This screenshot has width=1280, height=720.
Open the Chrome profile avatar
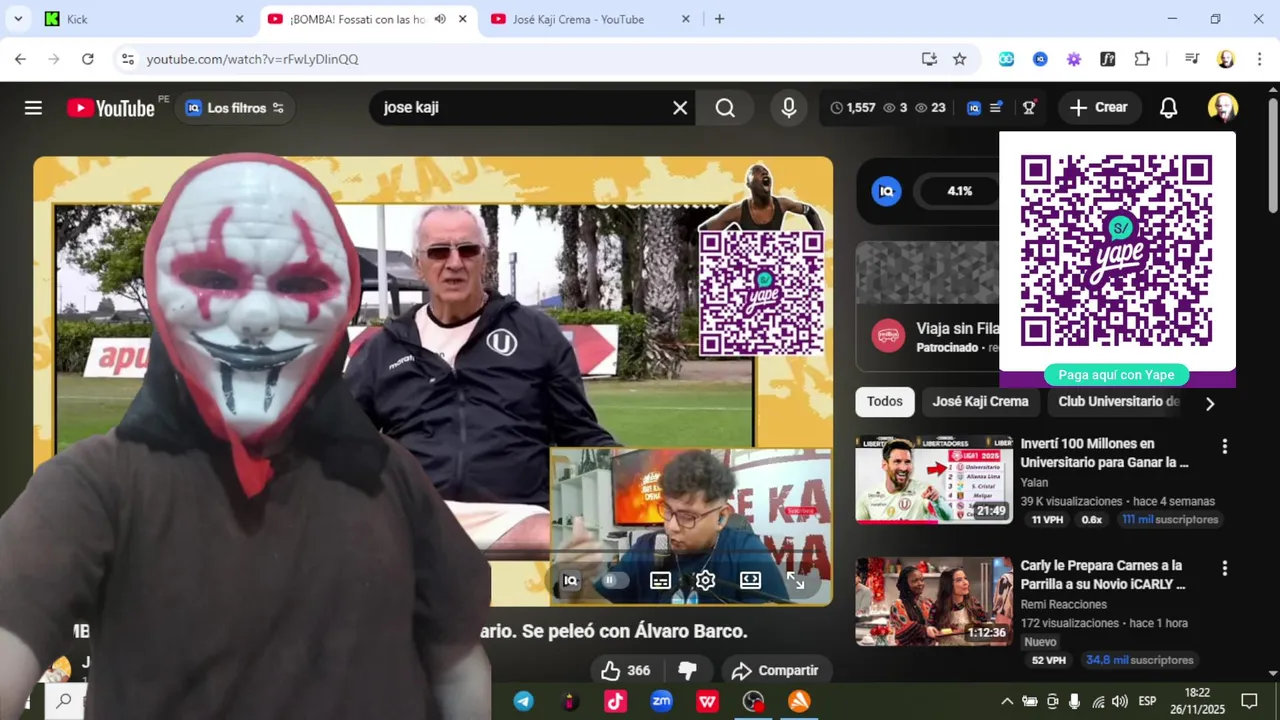1226,59
